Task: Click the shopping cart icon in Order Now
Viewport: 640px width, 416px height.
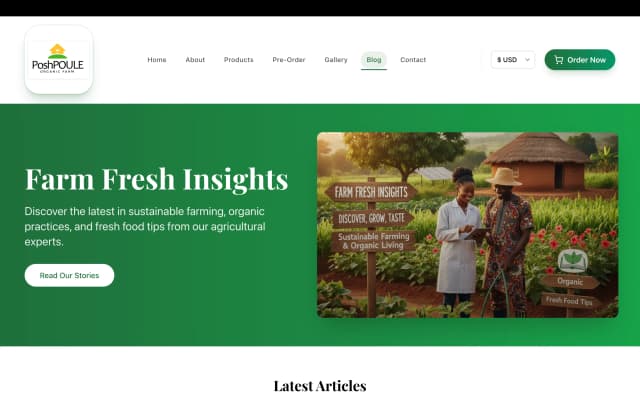Action: click(x=558, y=60)
